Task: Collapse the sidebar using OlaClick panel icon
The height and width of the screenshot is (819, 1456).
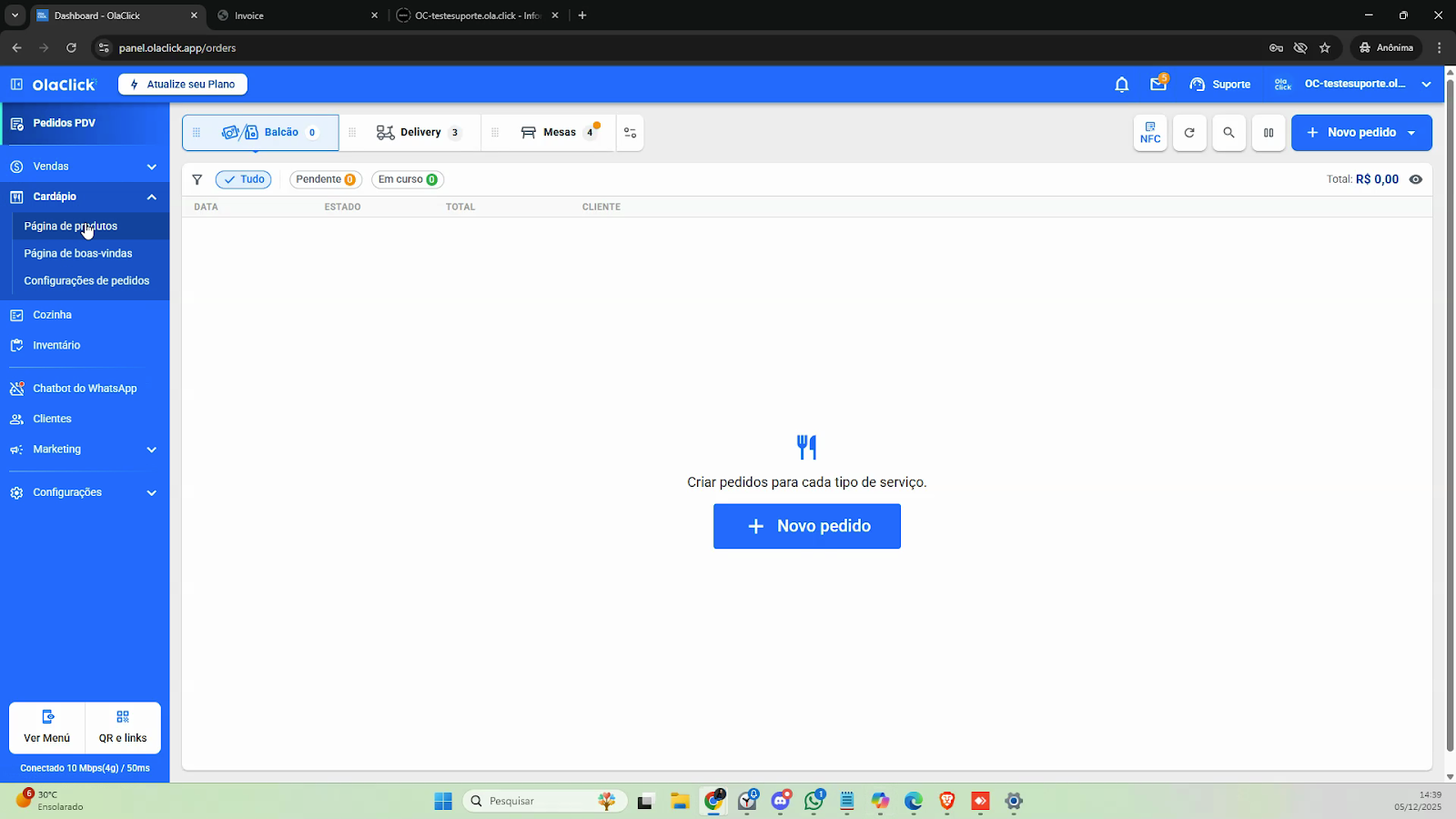Action: [16, 85]
